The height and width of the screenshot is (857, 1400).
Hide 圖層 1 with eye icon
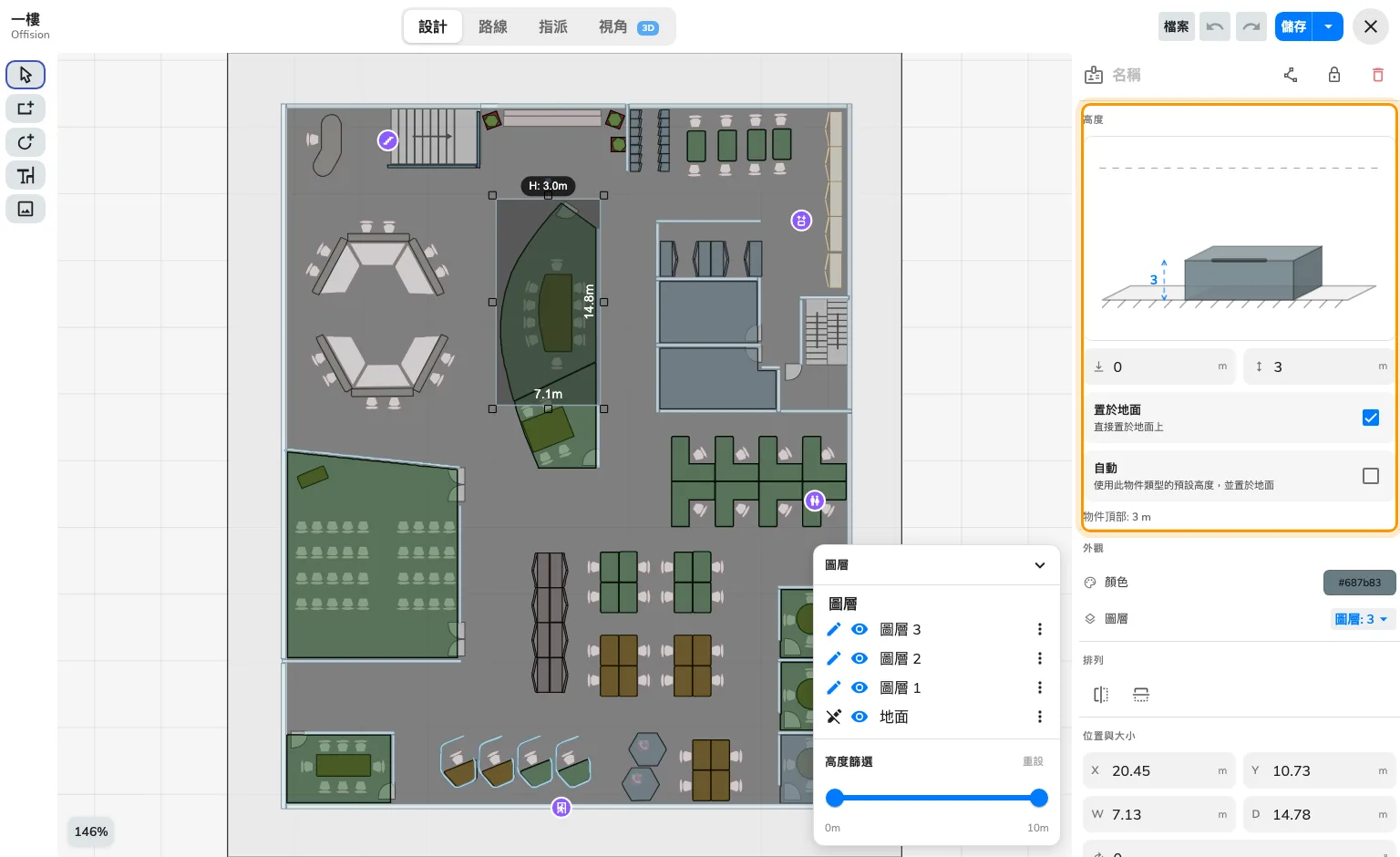(860, 687)
